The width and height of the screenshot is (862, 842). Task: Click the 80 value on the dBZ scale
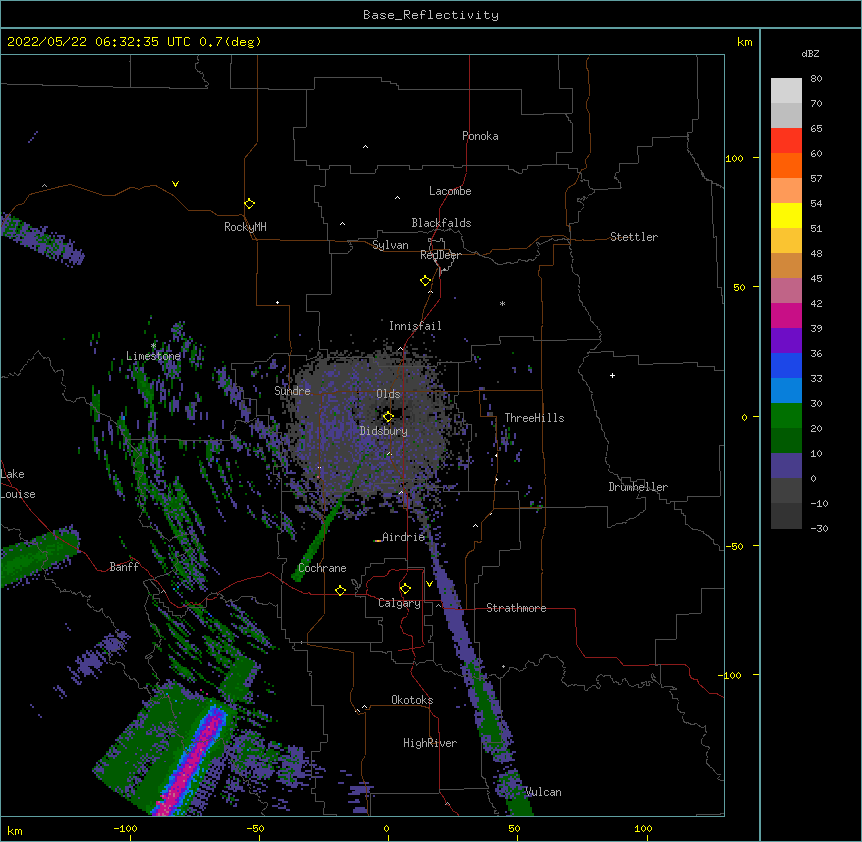click(x=816, y=79)
